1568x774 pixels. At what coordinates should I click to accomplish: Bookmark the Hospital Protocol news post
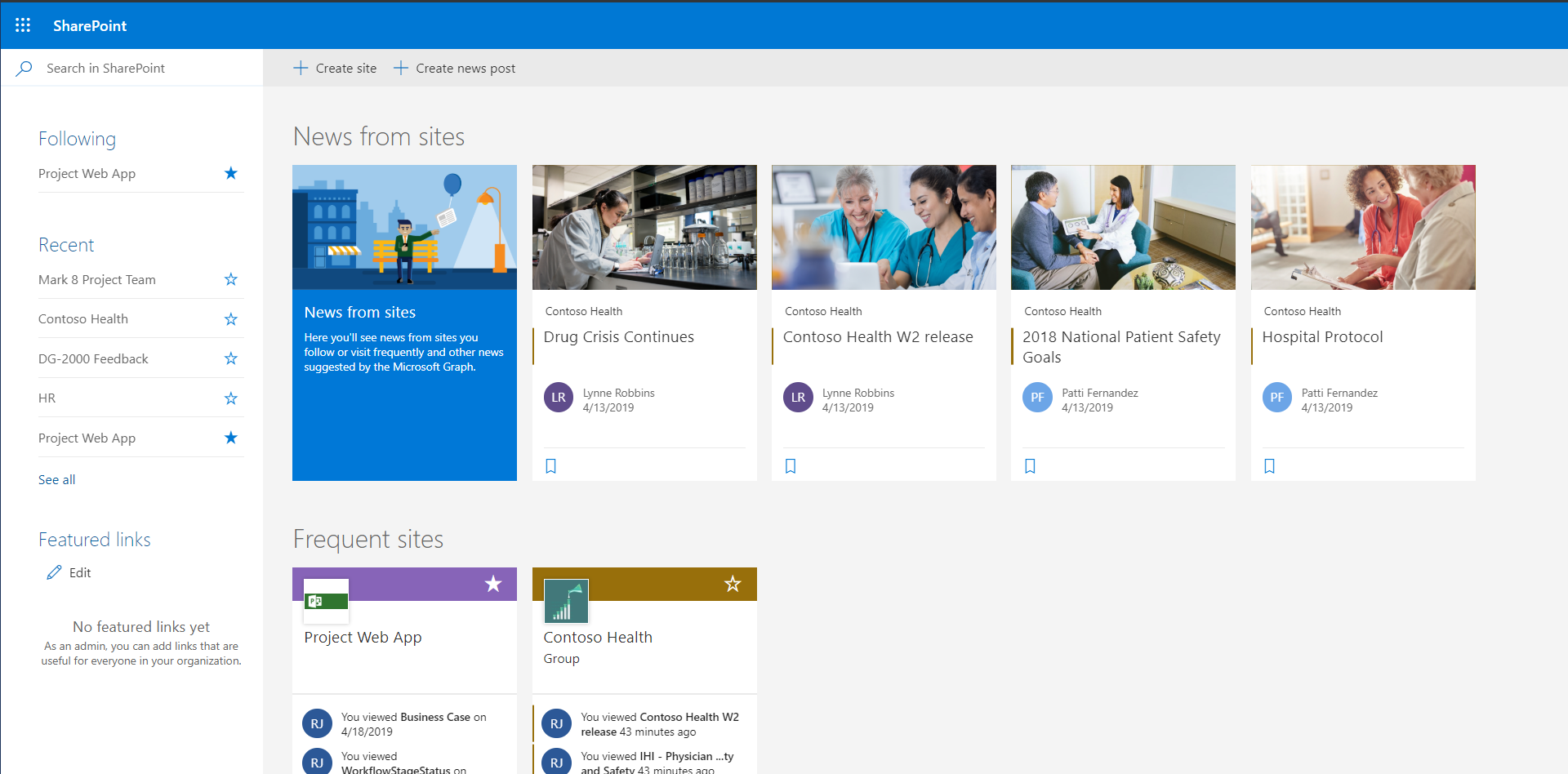pyautogui.click(x=1270, y=466)
